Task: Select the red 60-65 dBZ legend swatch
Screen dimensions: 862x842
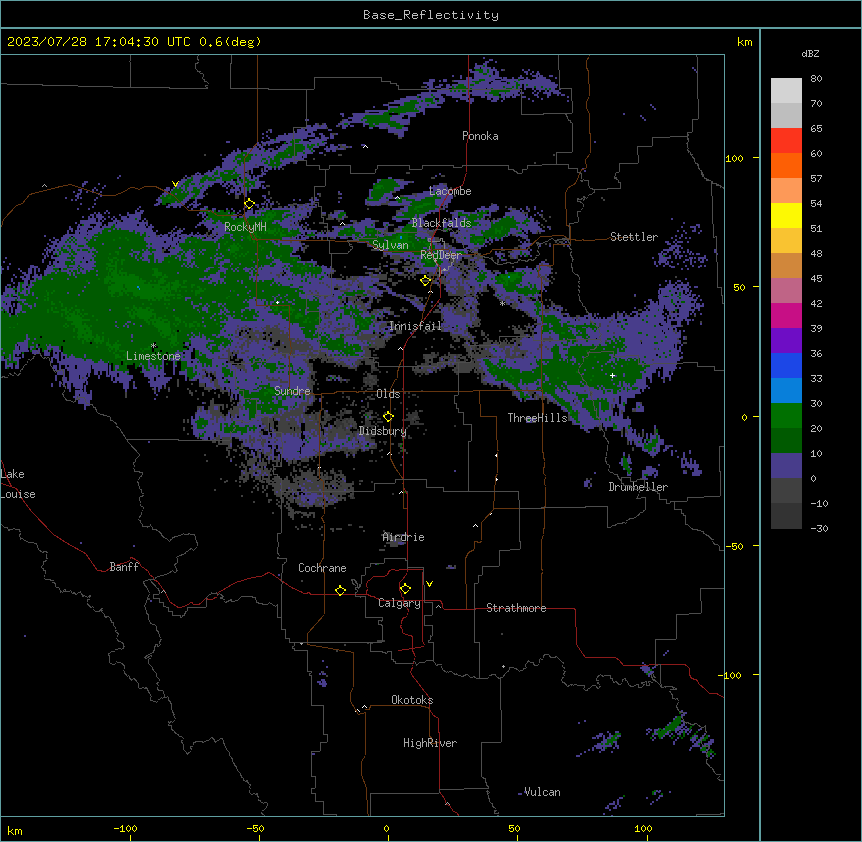Action: click(x=786, y=141)
